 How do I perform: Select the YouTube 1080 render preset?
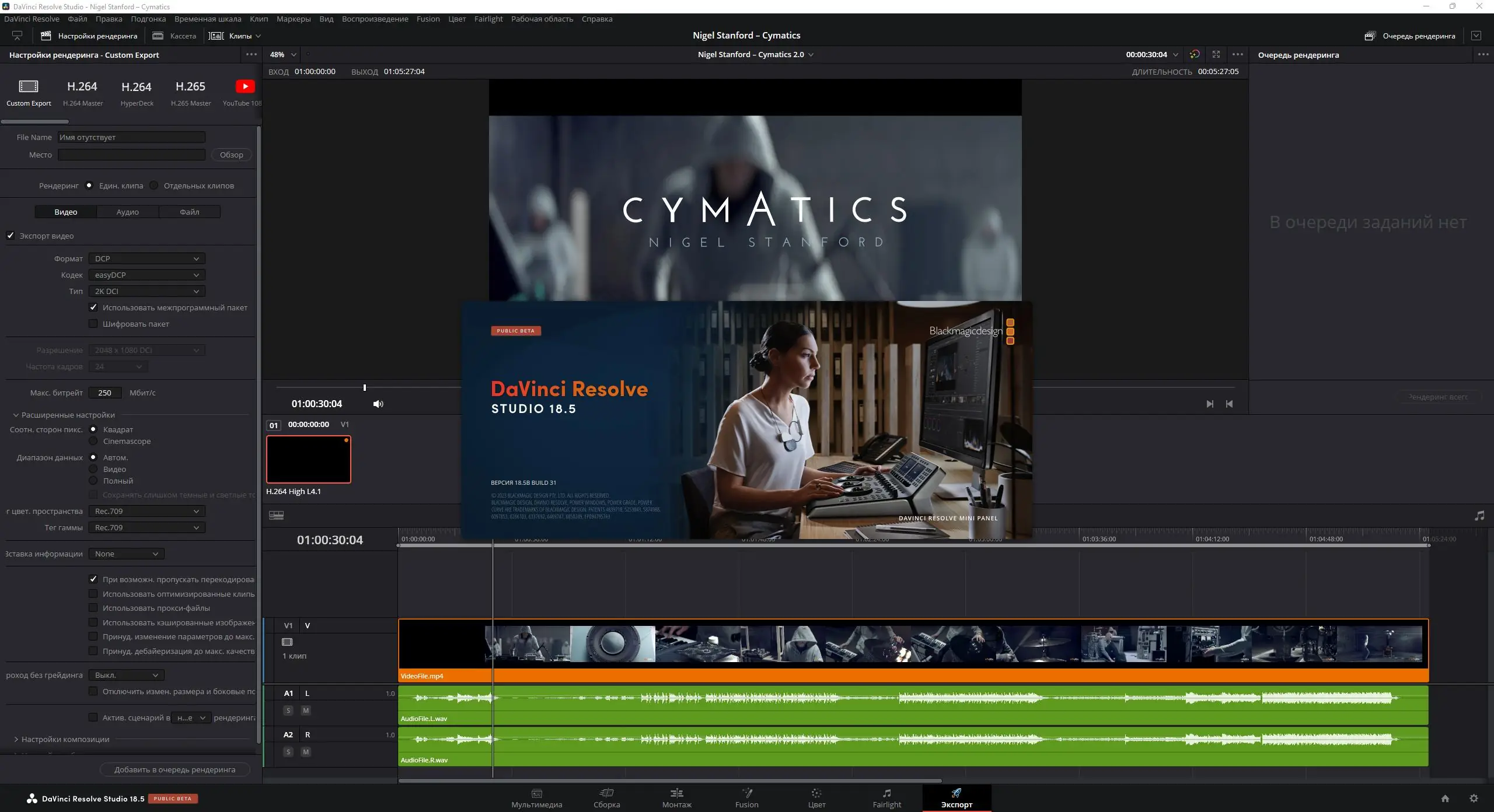click(x=245, y=92)
